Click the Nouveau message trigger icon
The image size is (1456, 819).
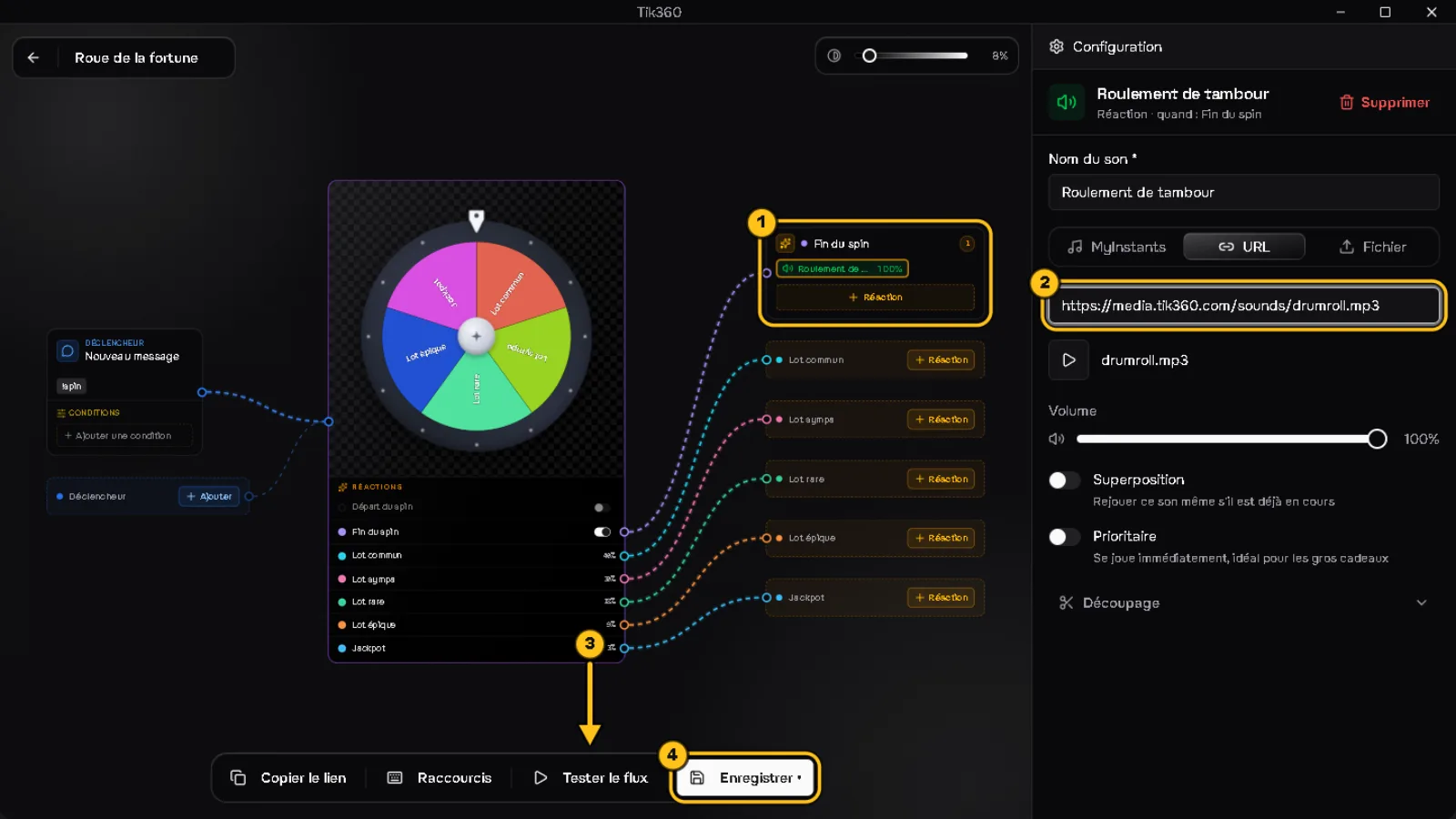click(67, 350)
